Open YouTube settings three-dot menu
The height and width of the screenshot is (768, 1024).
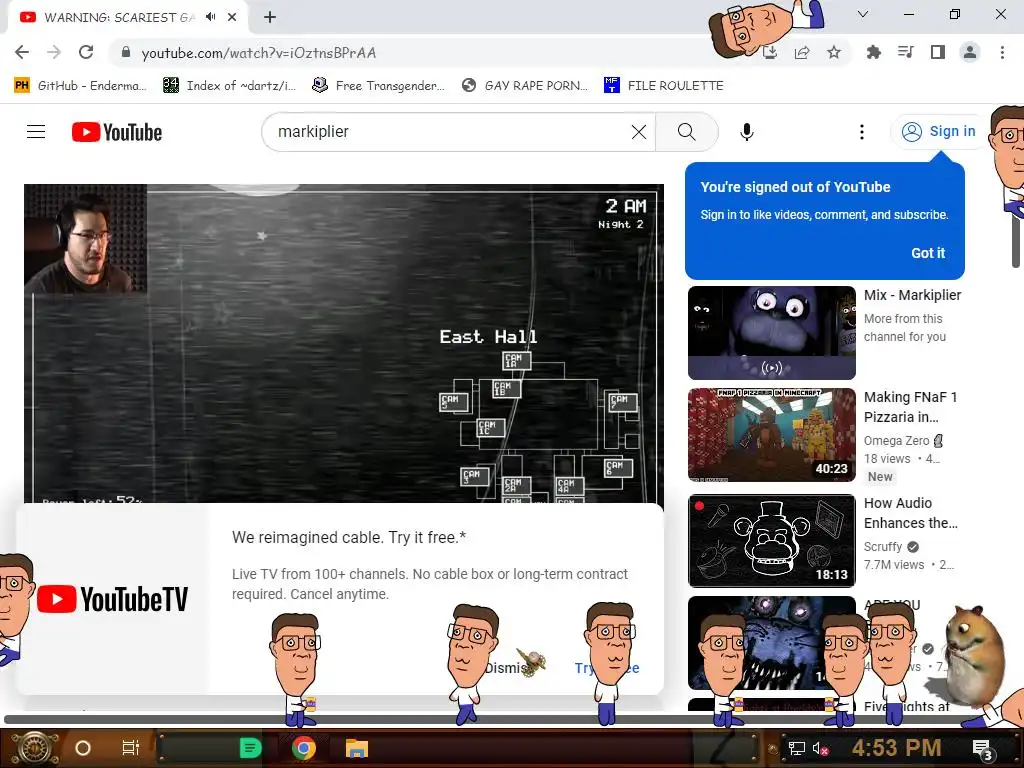(862, 132)
